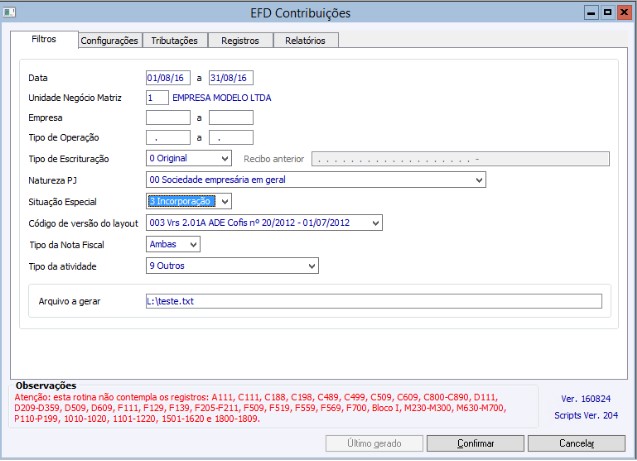Click the Cancelar button
The image size is (637, 461).
[x=576, y=444]
